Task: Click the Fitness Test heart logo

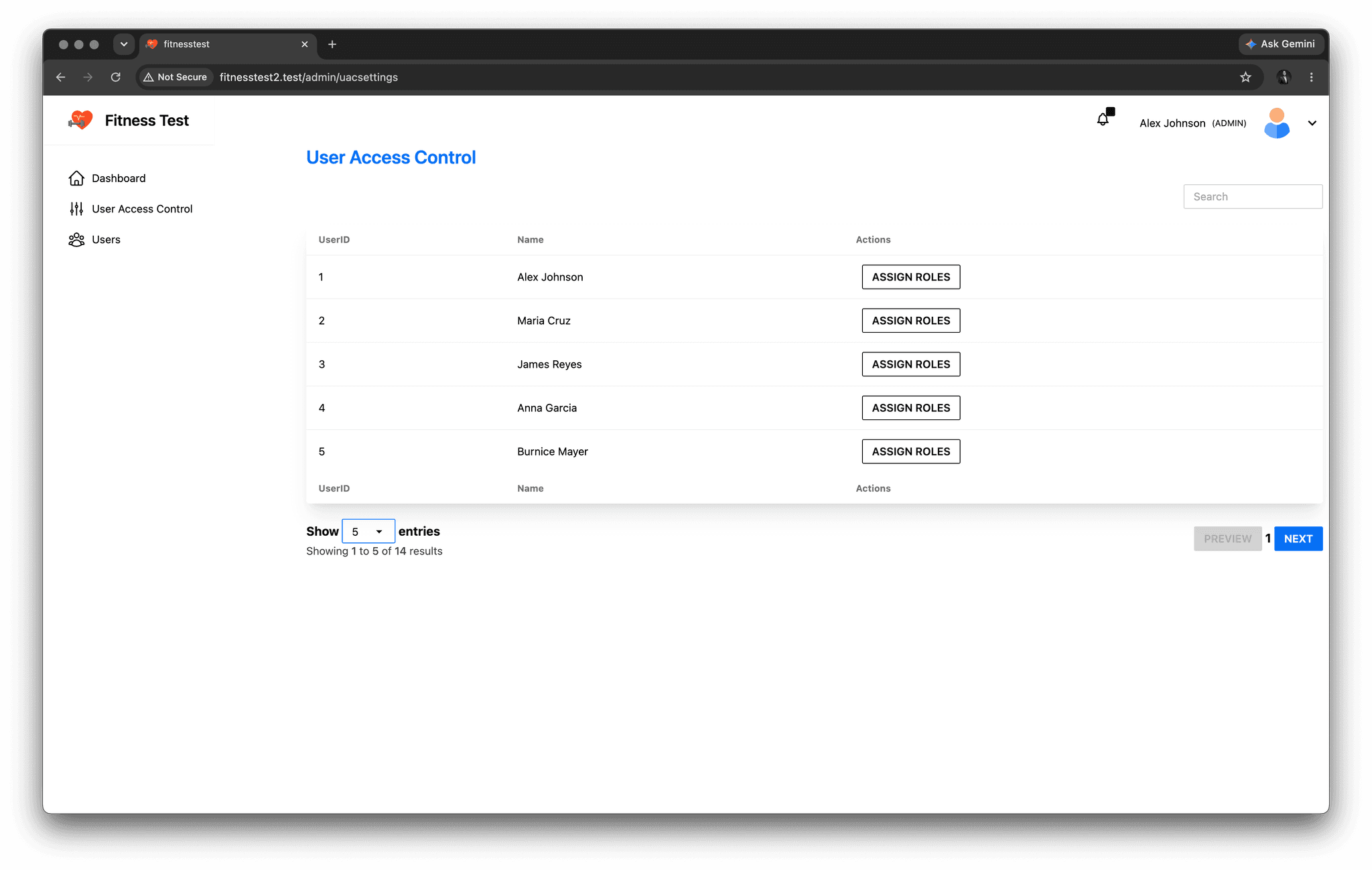Action: click(x=80, y=121)
